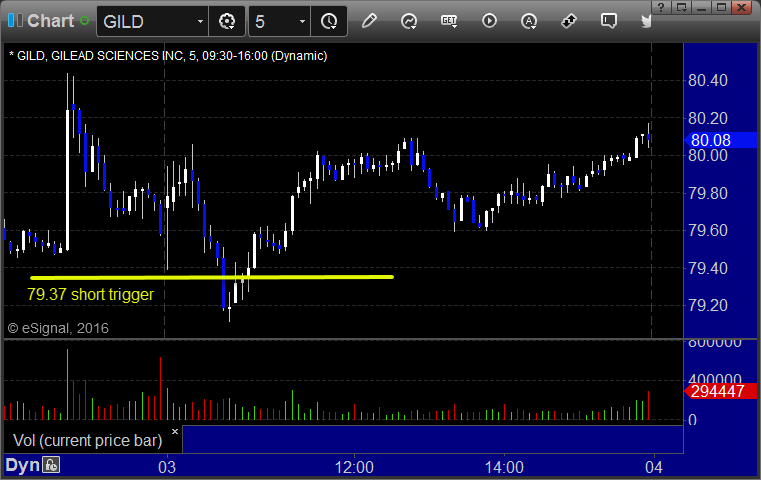Select the yellow short trigger line
This screenshot has width=761, height=480.
click(212, 278)
